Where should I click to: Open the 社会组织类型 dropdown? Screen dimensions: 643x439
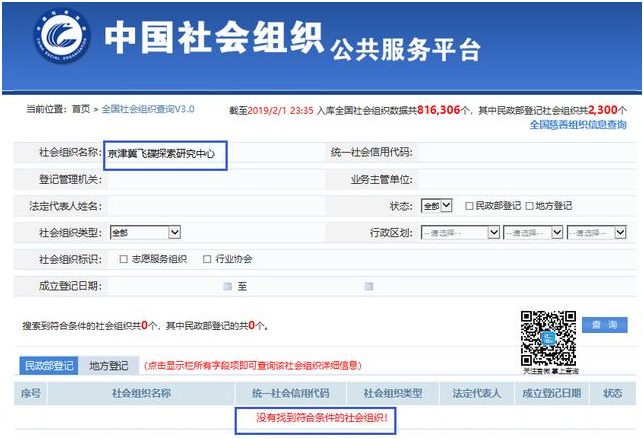[x=145, y=232]
